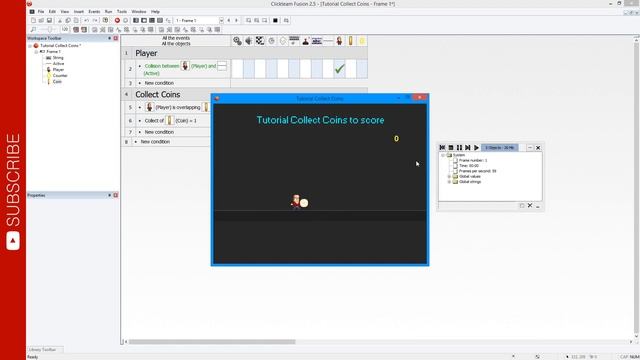Viewport: 640px width, 360px height.
Task: Click the Timer clock column icon
Action: 271,40
